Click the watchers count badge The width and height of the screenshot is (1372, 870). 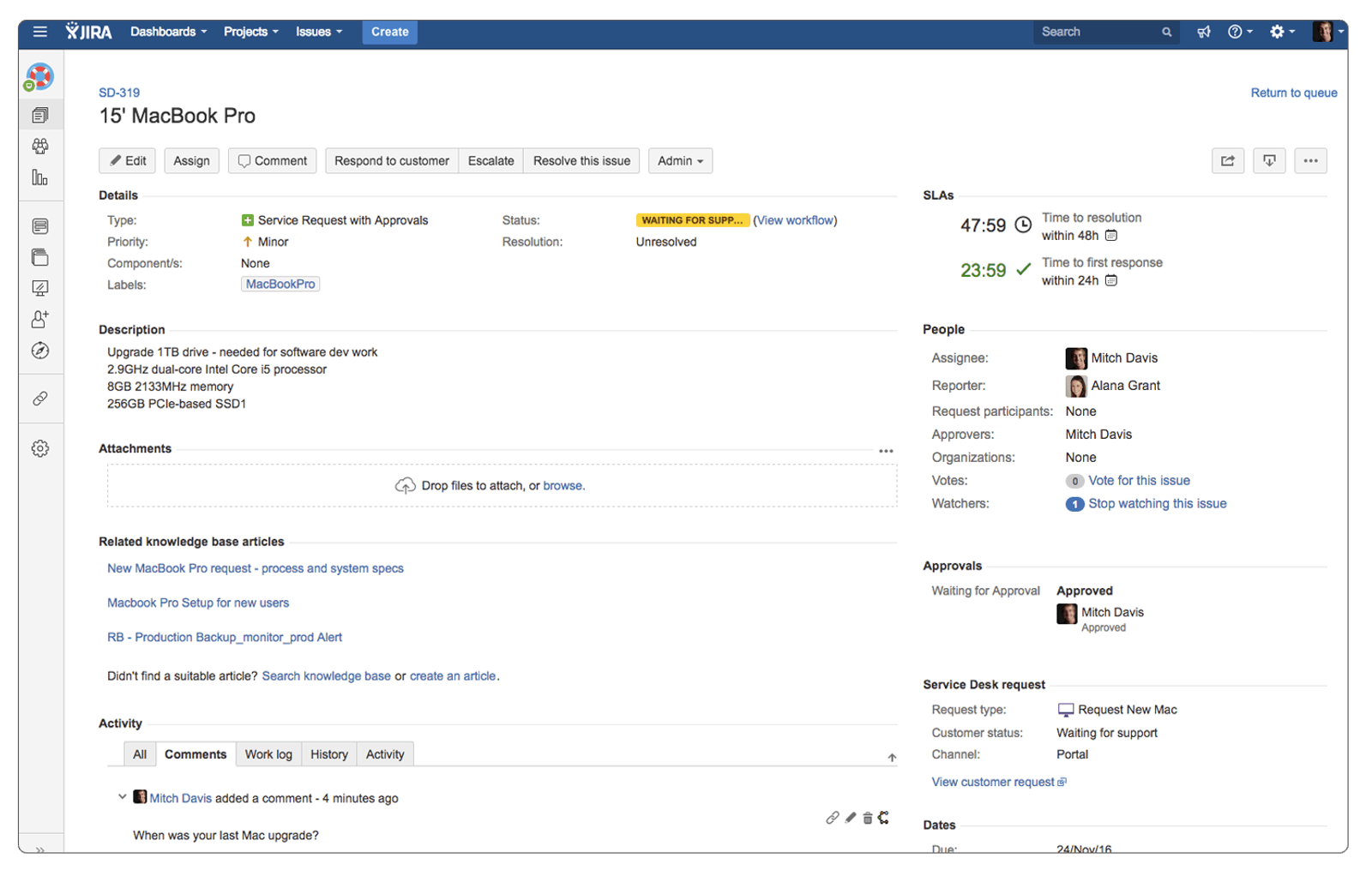pos(1074,504)
